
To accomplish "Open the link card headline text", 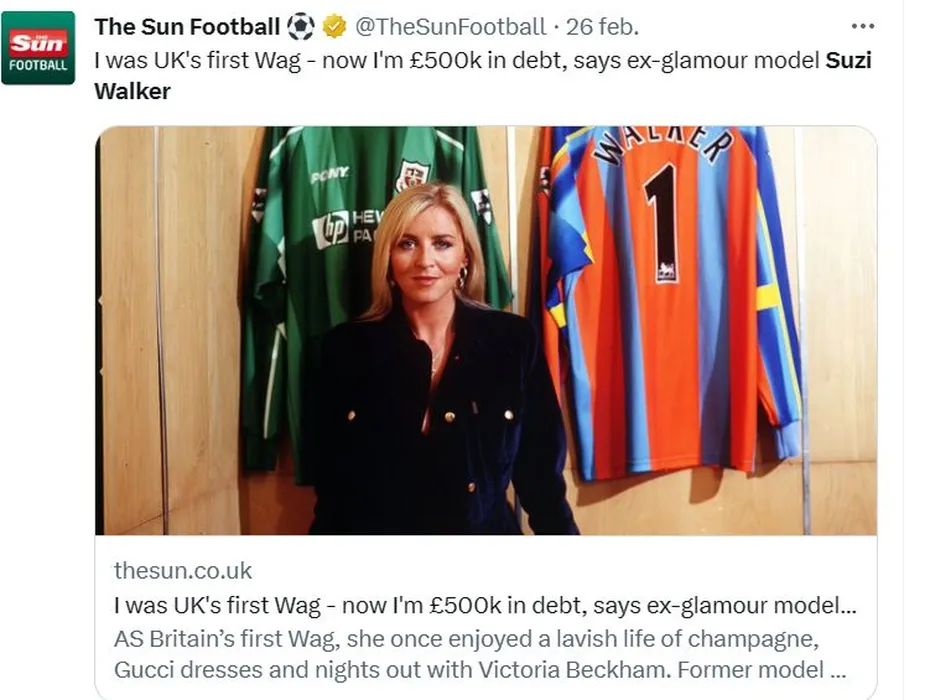I will (x=485, y=605).
